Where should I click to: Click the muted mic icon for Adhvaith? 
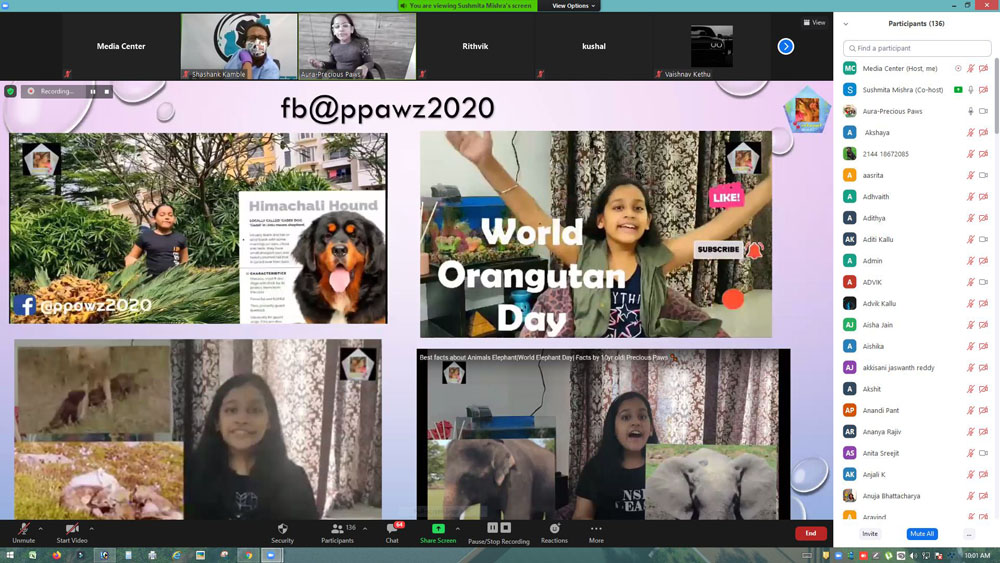(971, 196)
